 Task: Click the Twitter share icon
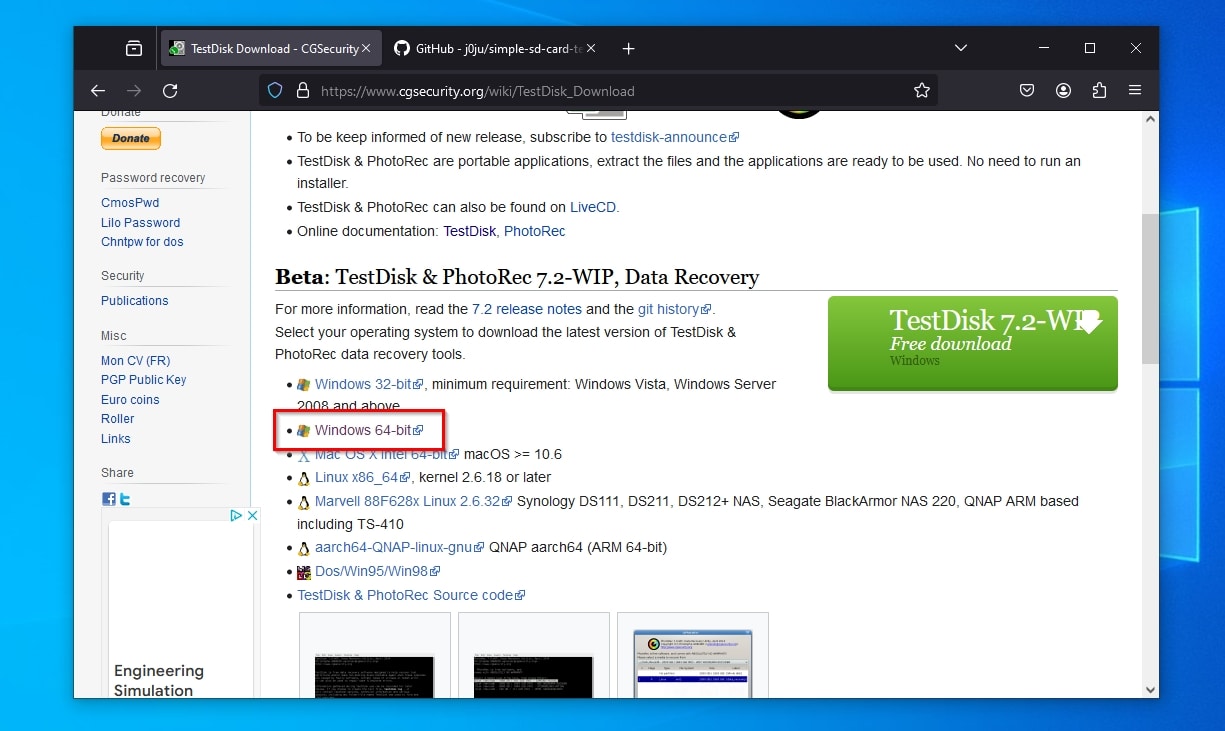[x=124, y=499]
